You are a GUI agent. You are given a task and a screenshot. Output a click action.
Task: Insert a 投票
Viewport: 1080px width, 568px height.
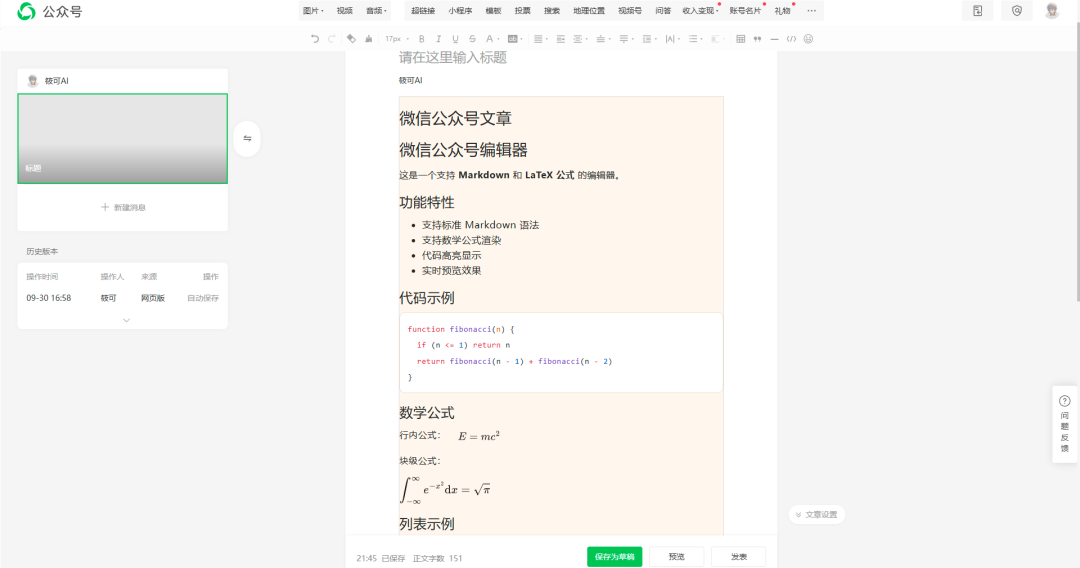pos(522,10)
